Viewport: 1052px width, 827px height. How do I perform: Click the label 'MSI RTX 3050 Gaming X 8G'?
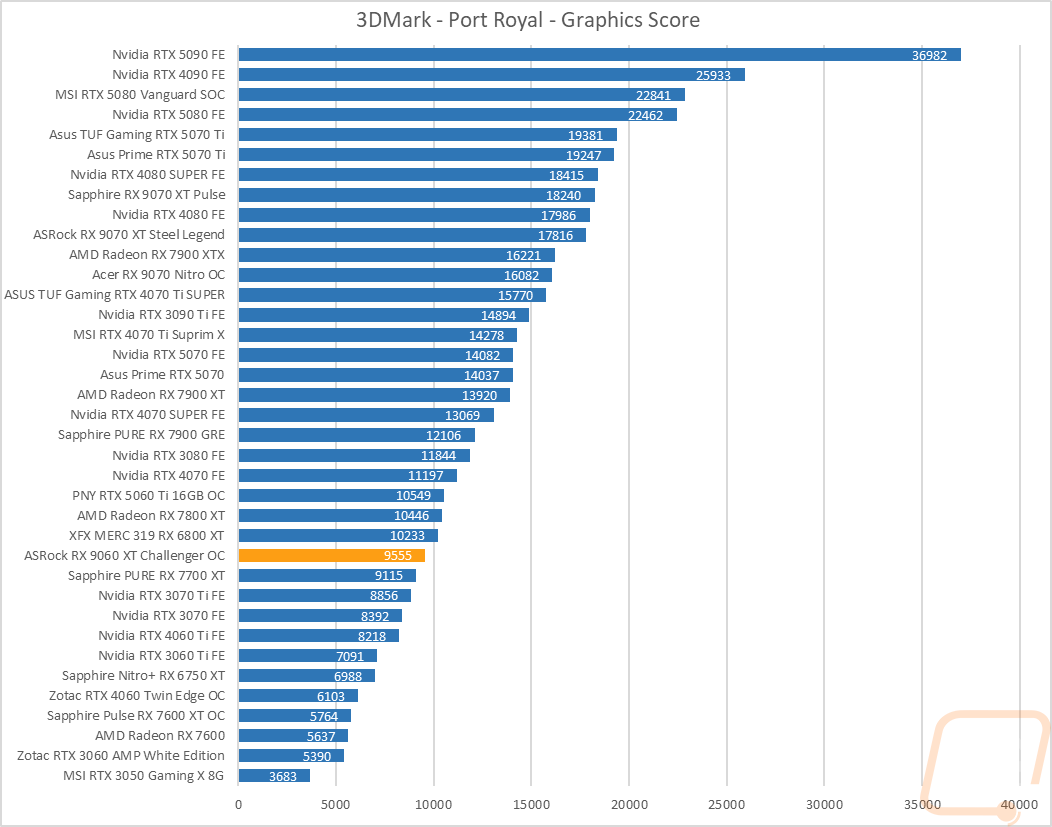click(x=144, y=776)
